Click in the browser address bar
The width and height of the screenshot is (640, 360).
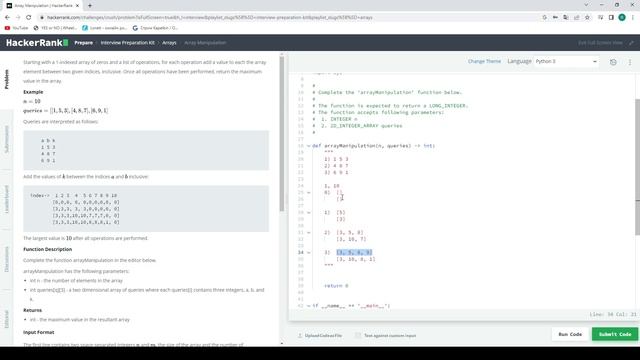point(286,18)
